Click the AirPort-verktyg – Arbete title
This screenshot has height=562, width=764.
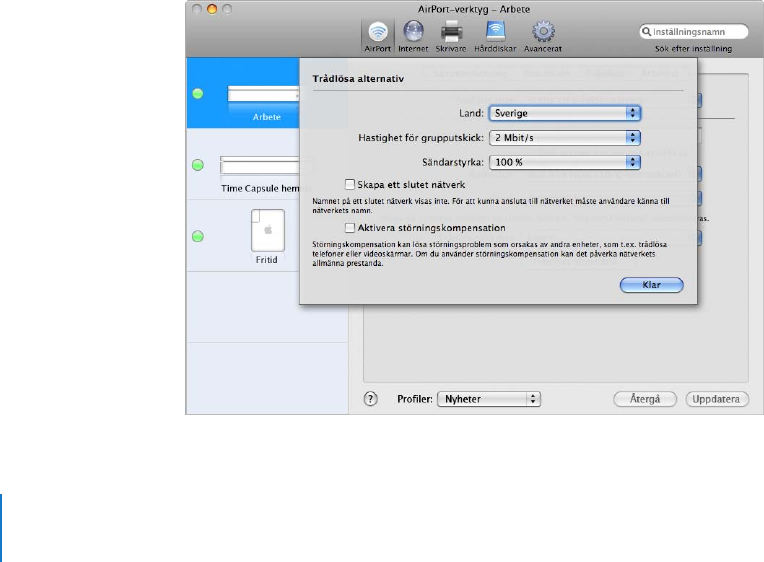[x=474, y=9]
